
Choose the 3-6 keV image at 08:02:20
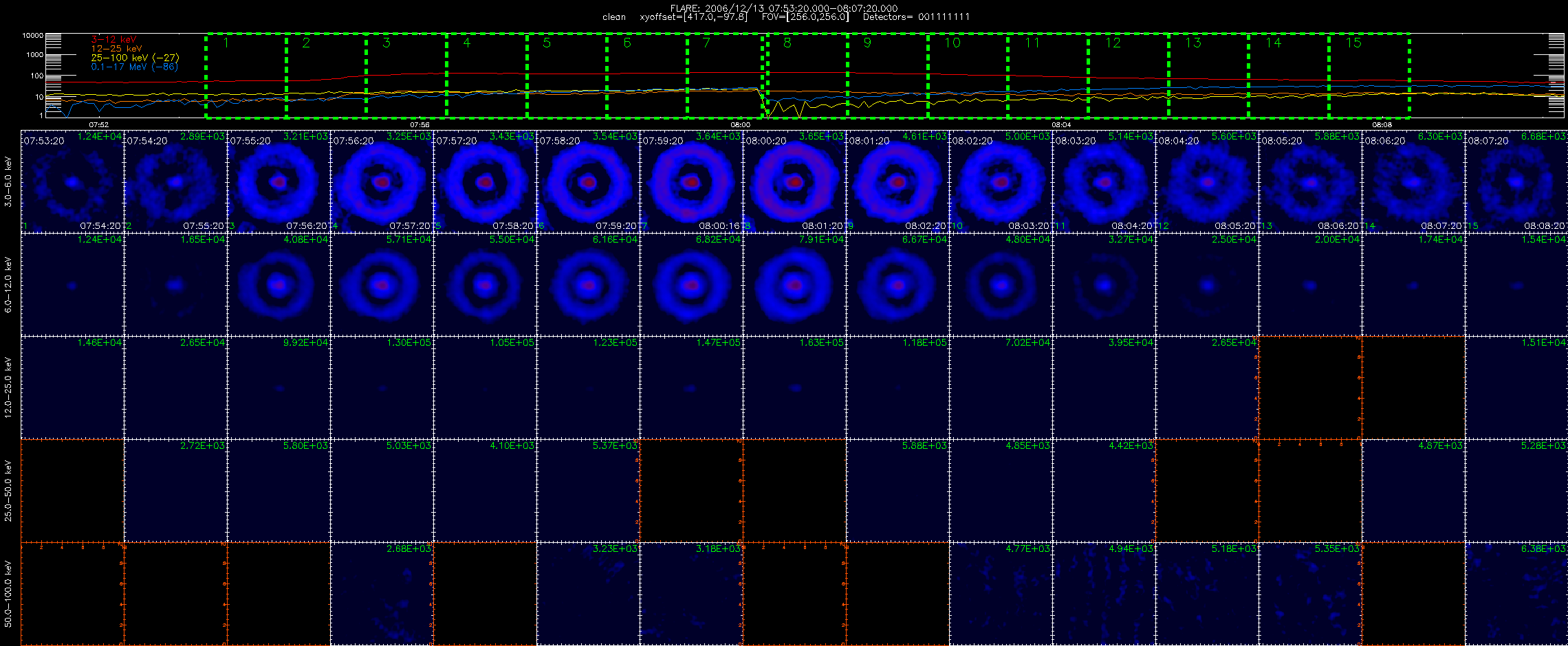1001,181
